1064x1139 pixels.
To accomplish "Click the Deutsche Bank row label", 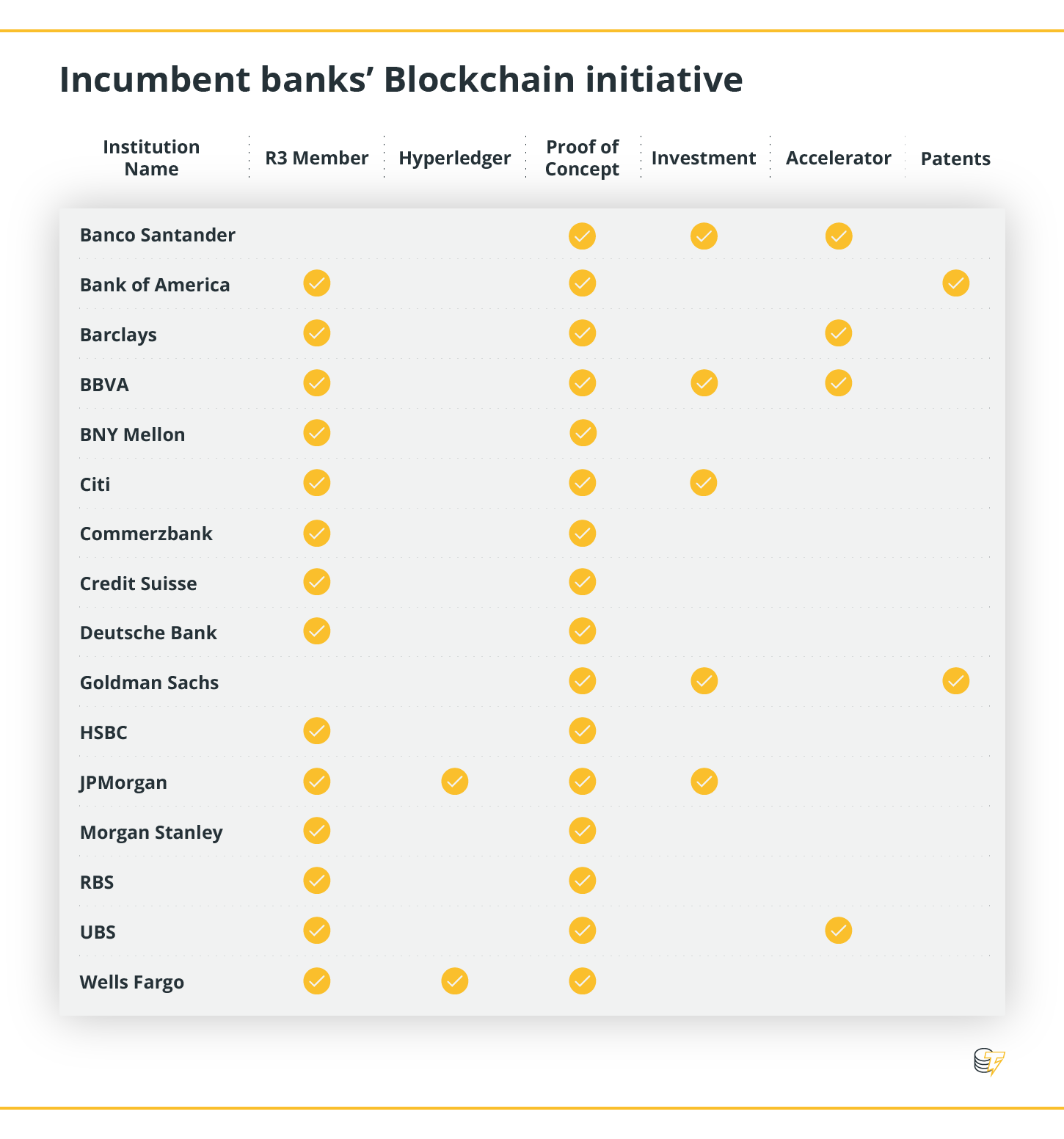I will click(x=148, y=633).
